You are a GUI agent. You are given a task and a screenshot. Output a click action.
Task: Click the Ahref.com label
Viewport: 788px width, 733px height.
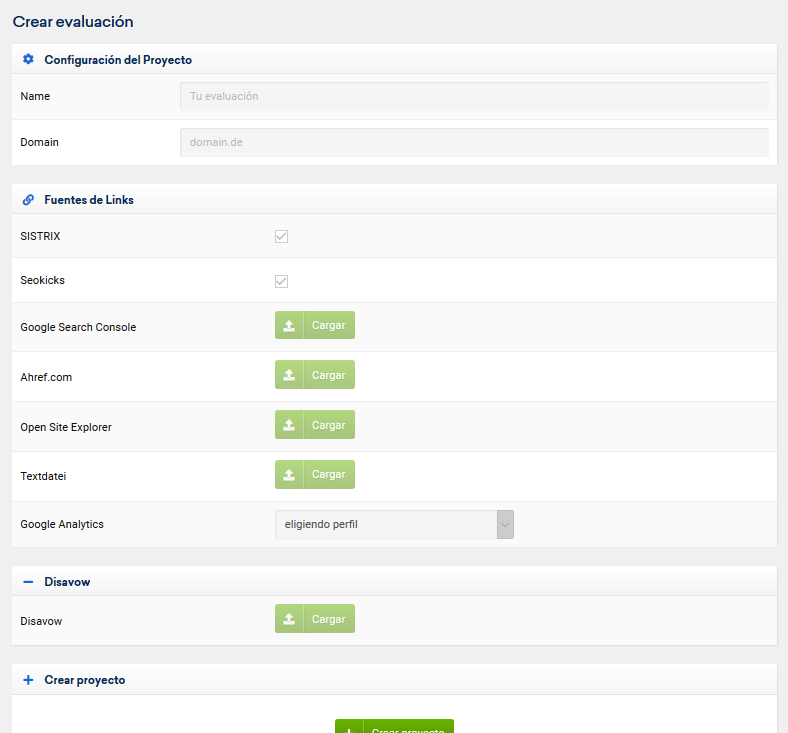click(46, 377)
